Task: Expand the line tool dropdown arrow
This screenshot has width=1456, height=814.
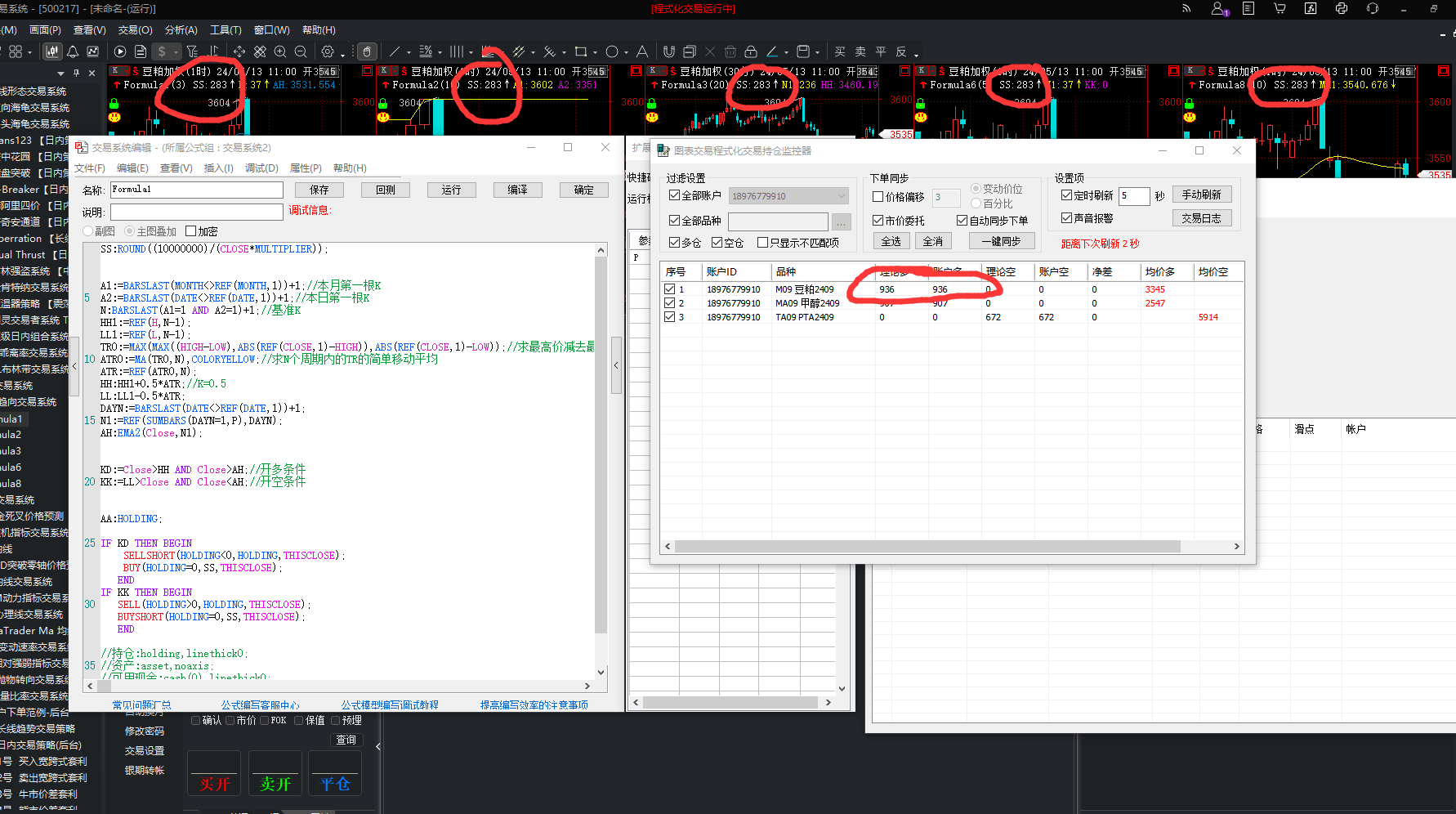Action: click(409, 53)
